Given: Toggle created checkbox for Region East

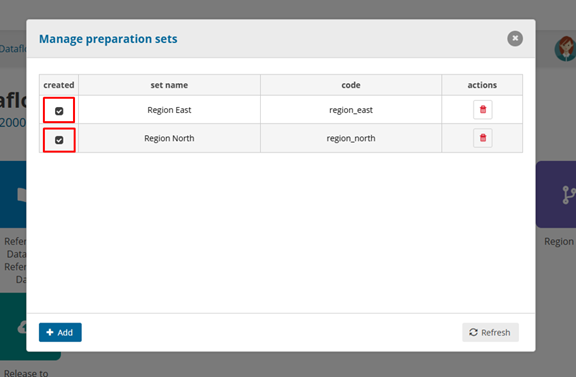Looking at the screenshot, I should (59, 111).
